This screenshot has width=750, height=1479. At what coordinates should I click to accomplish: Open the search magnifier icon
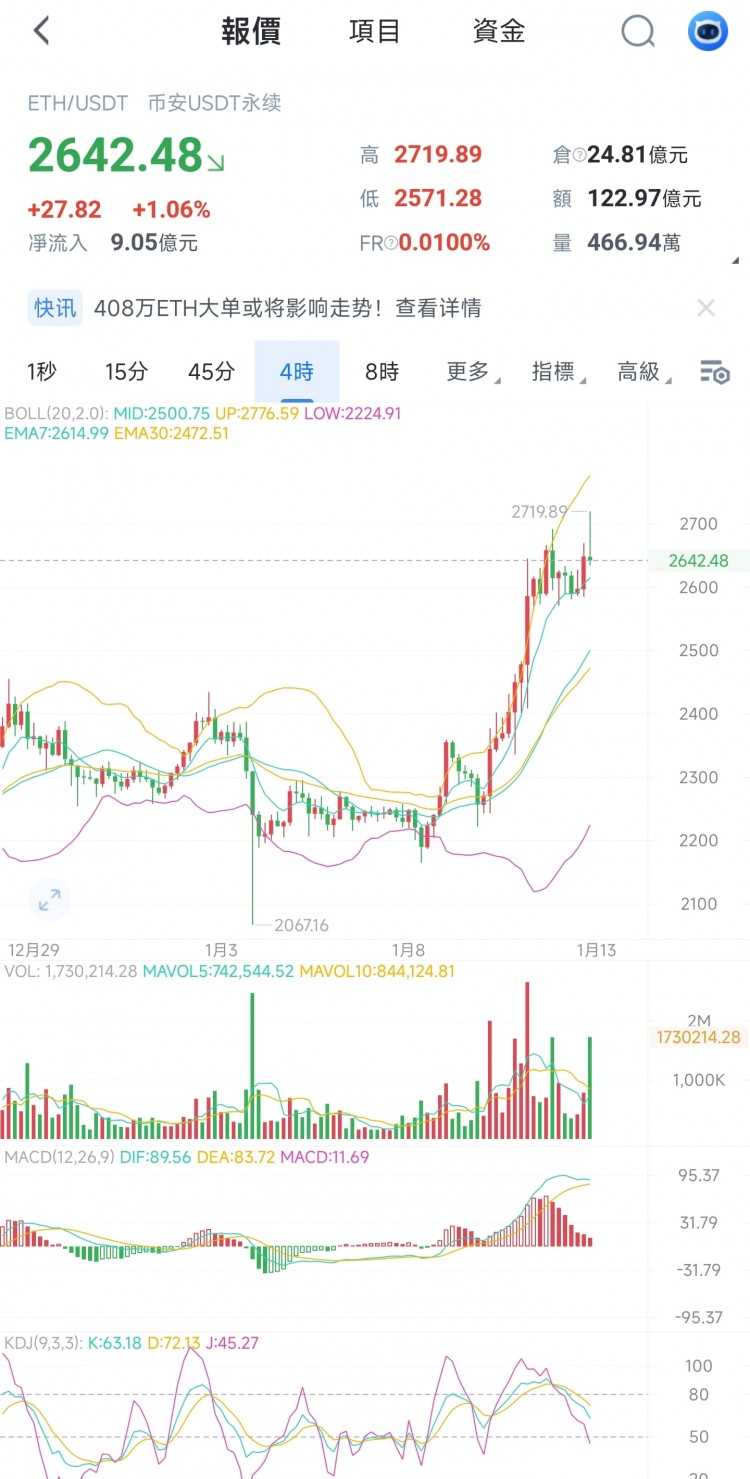coord(637,32)
